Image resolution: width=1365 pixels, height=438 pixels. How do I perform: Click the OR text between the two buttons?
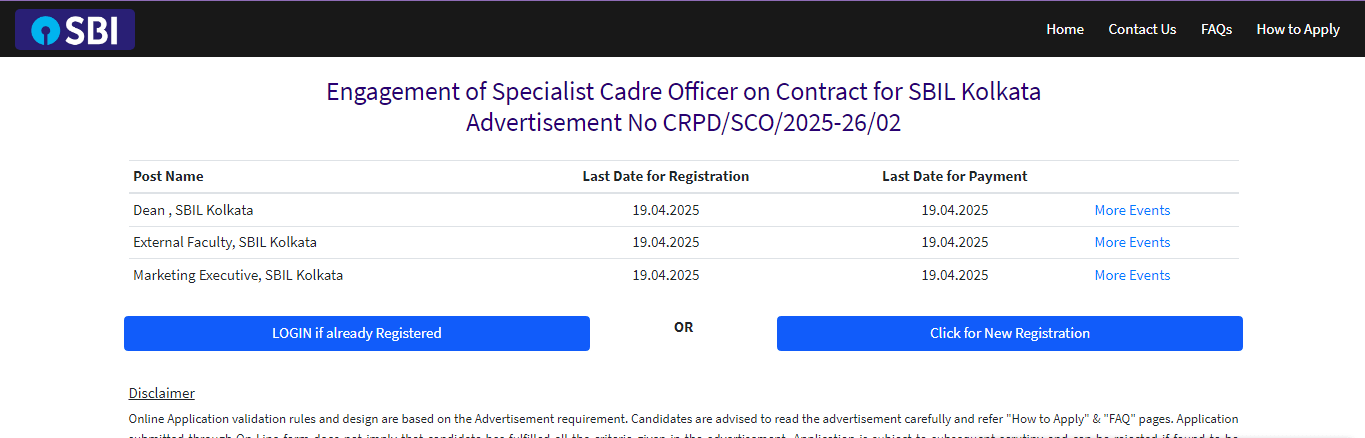[x=684, y=327]
